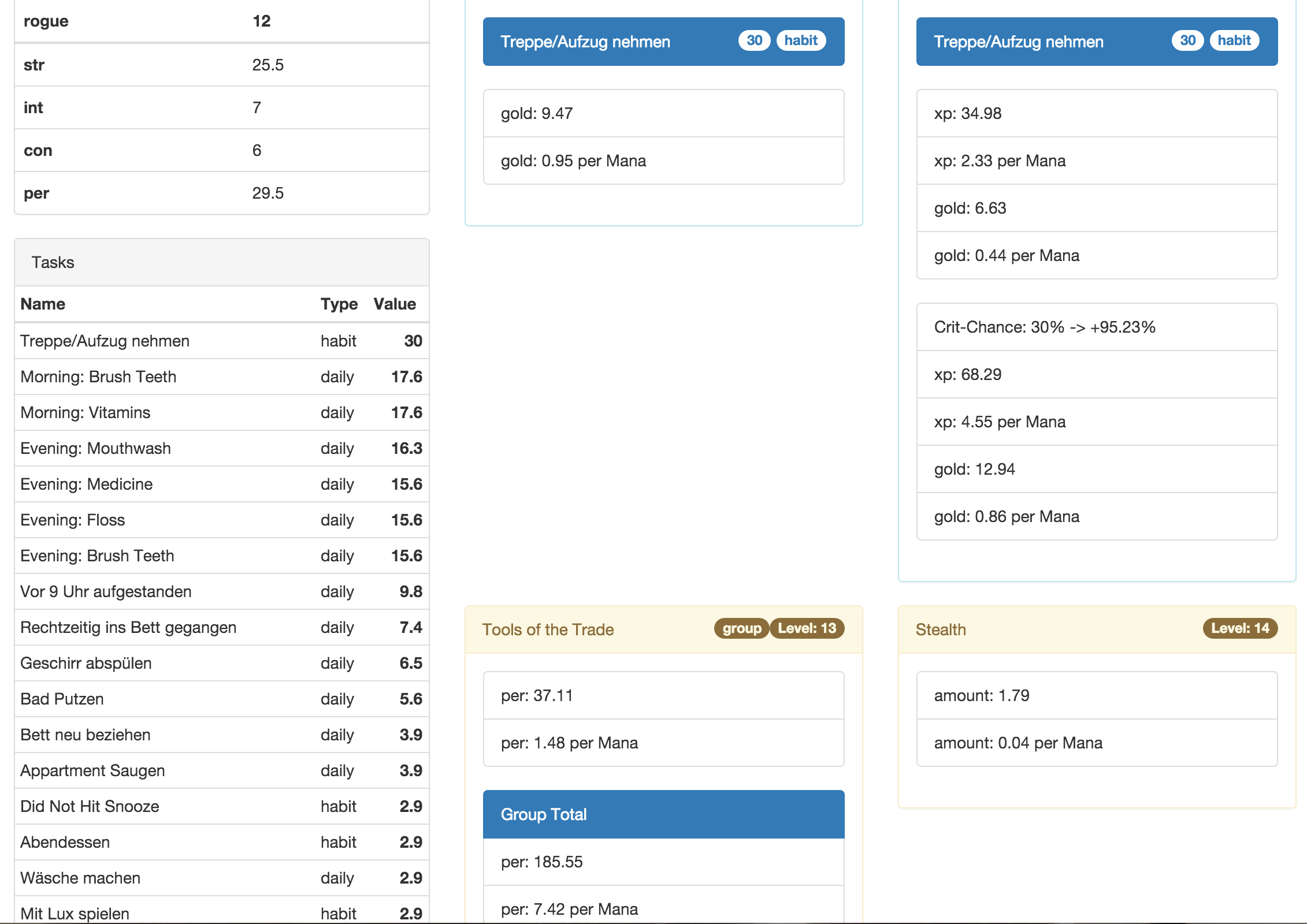
Task: Select the 'Did Not Hit Snooze' task row
Action: point(222,806)
